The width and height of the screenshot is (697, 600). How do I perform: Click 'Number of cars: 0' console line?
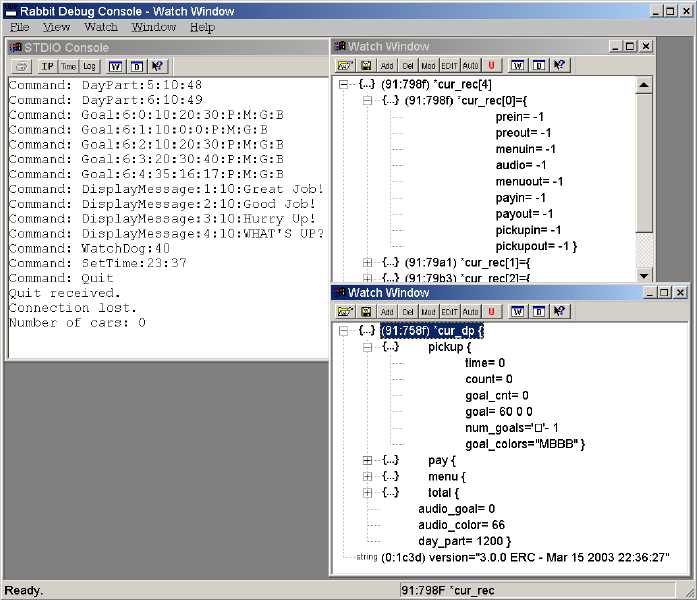tap(77, 323)
